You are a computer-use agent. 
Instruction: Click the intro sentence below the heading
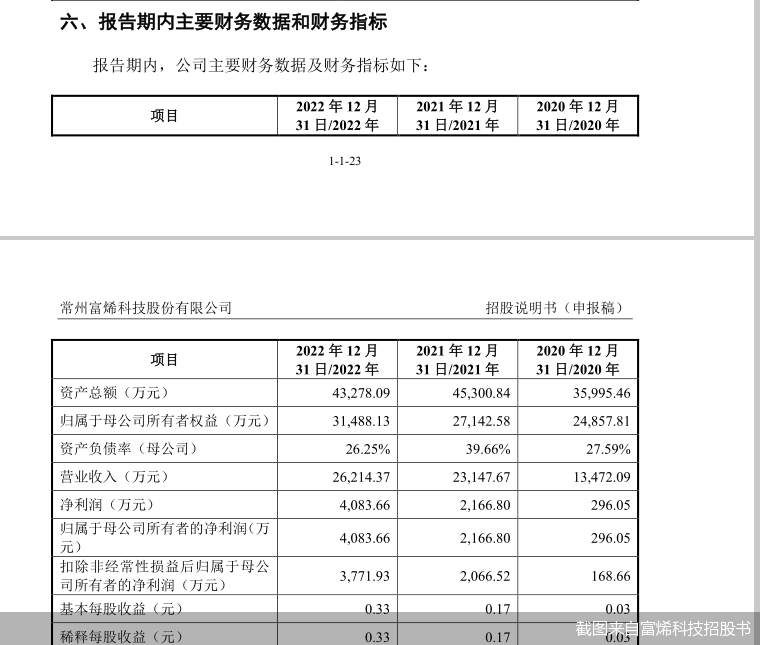coord(260,65)
